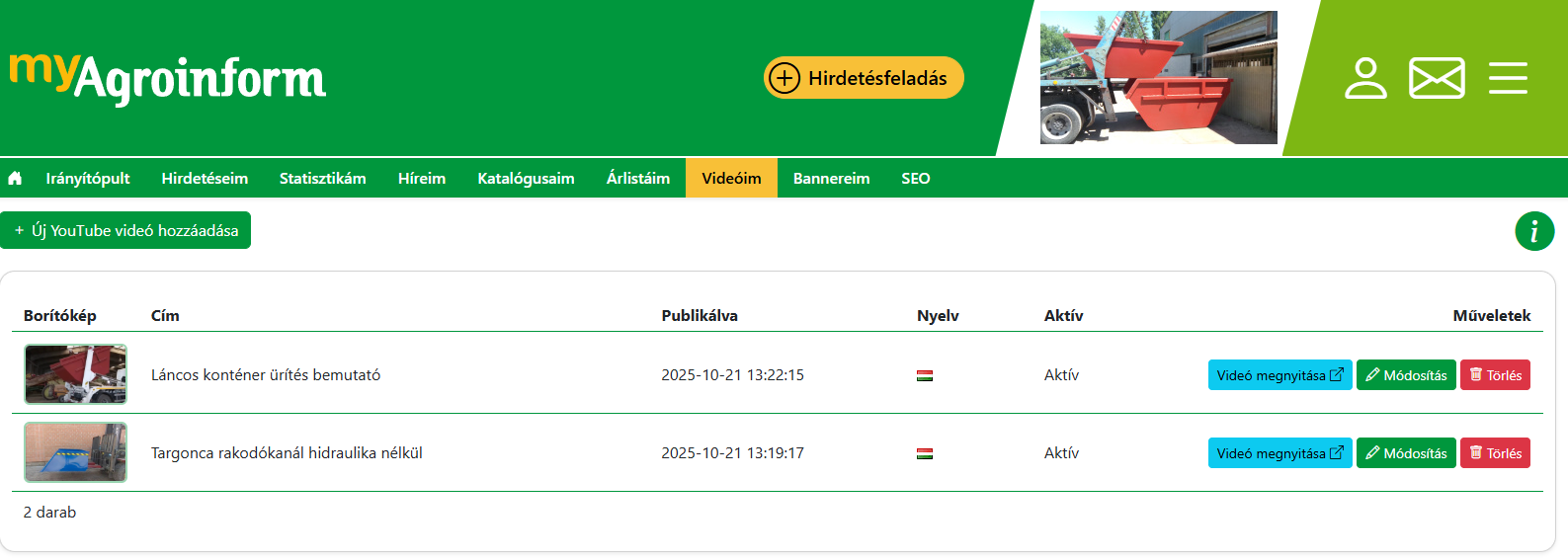This screenshot has width=1568, height=559.
Task: Click date '2025-10-21 13:22:15'
Action: tap(733, 375)
